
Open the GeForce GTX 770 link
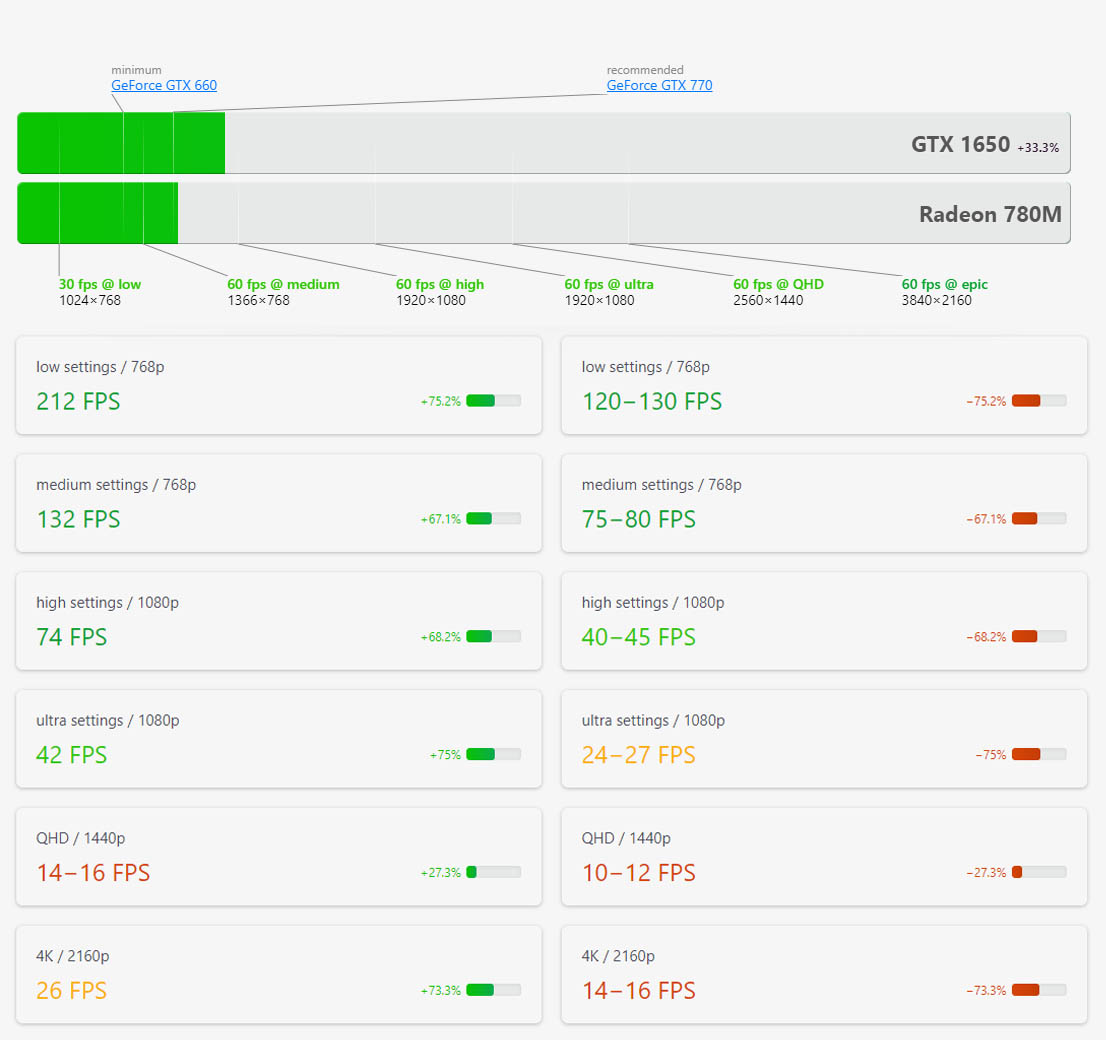coord(659,85)
